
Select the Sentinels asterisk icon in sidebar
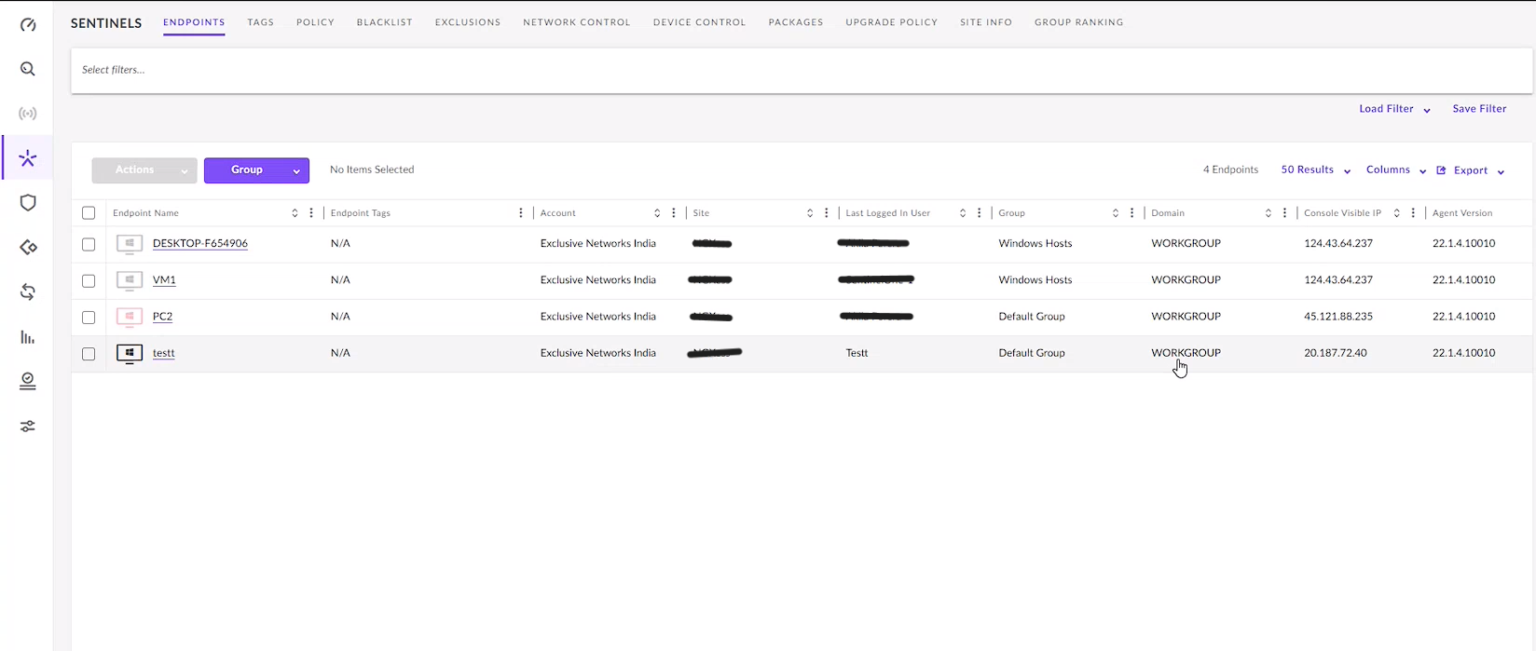tap(27, 157)
